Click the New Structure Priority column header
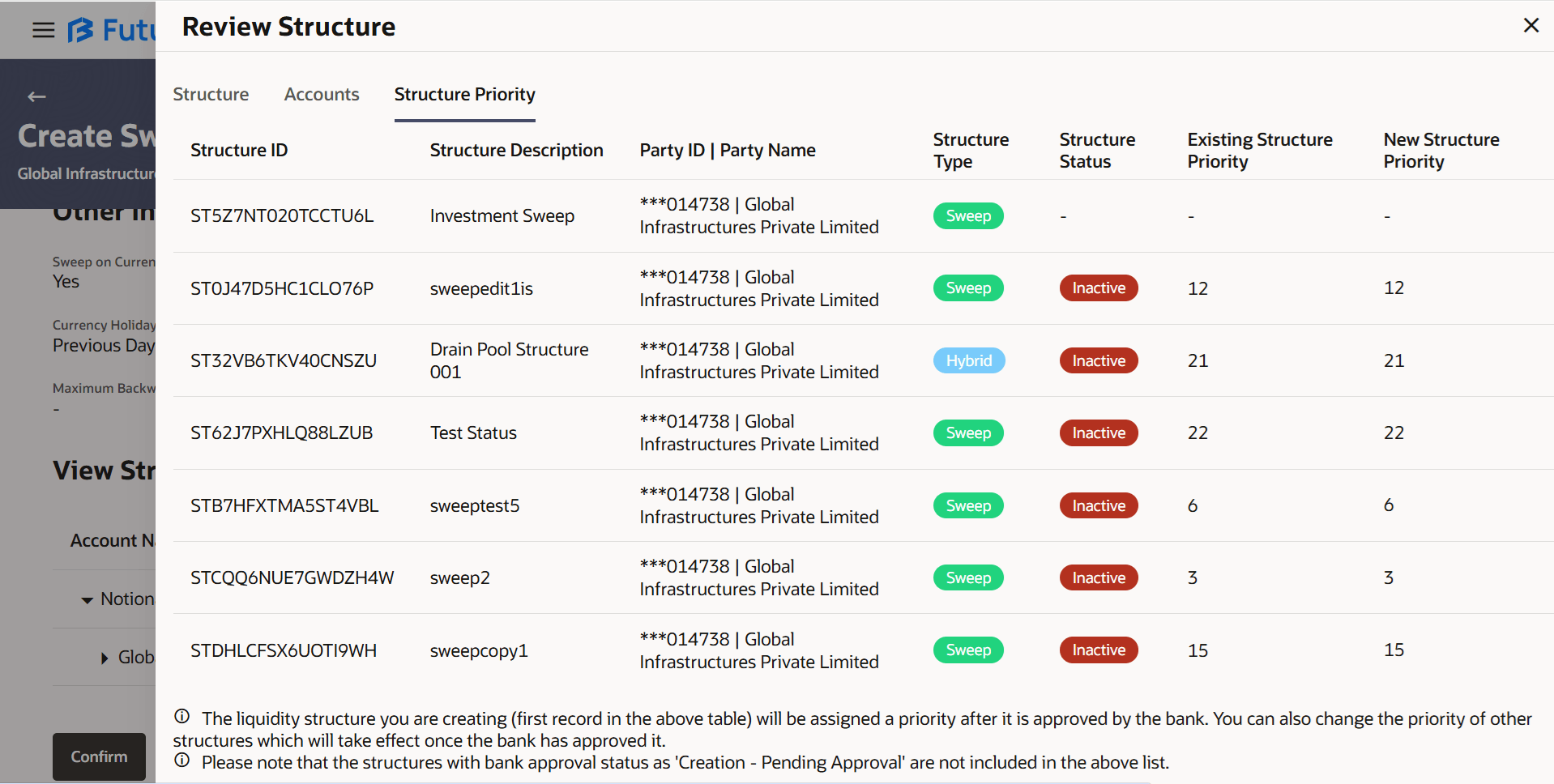Screen dimensions: 1554x784 tap(1441, 150)
